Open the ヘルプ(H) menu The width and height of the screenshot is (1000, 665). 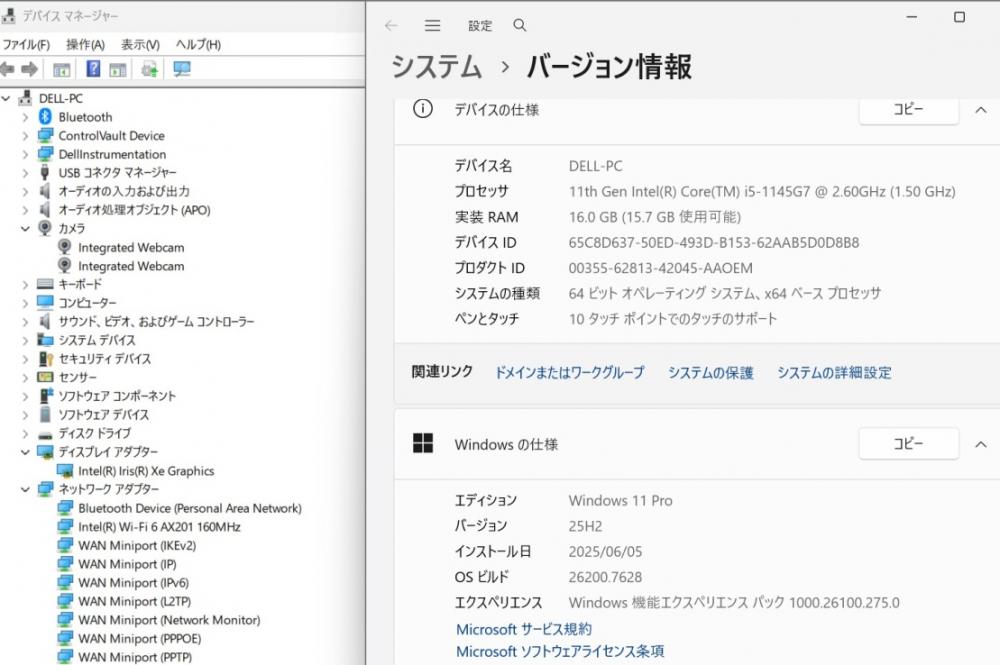point(198,45)
